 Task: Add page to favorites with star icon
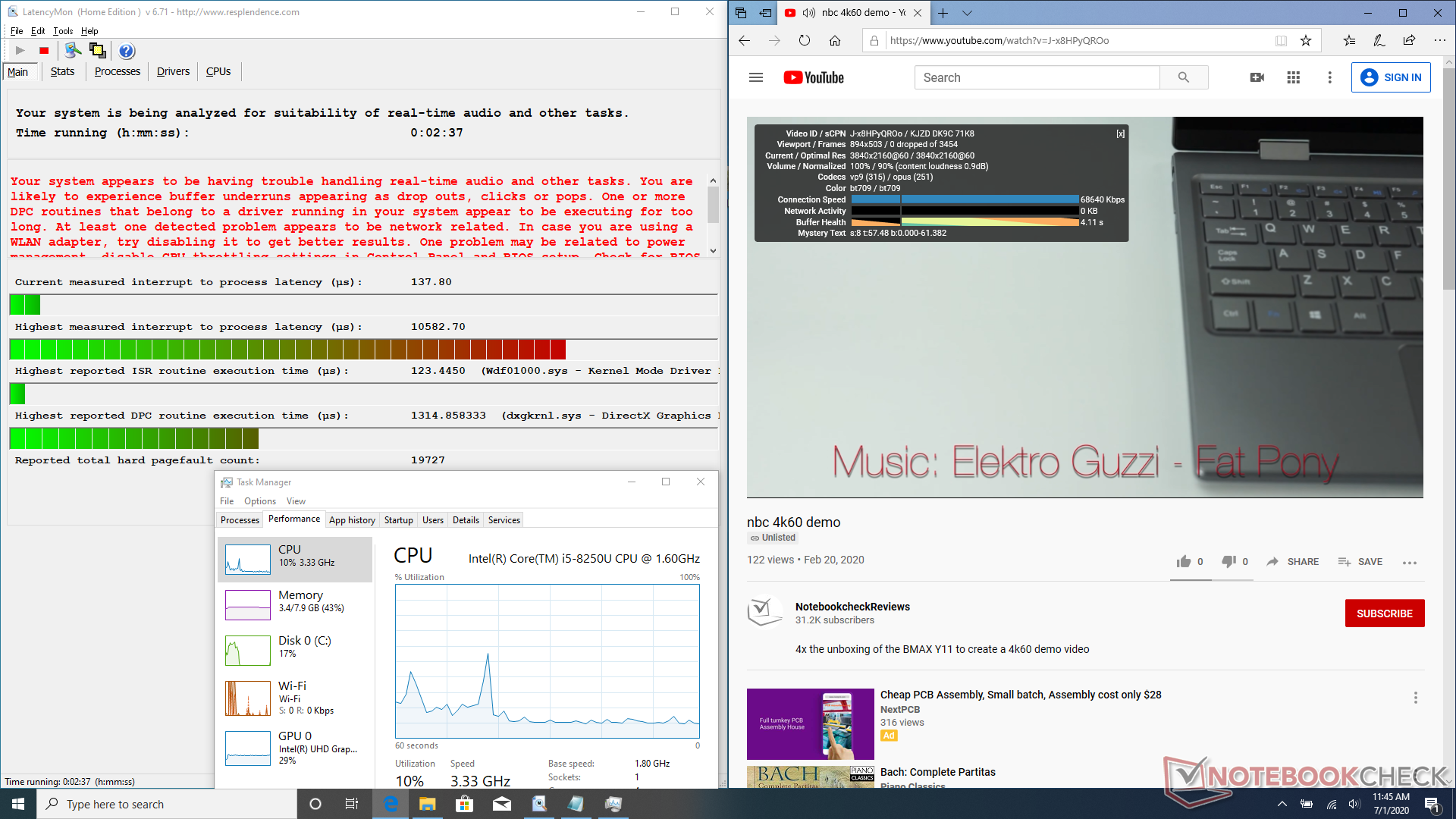point(1306,41)
